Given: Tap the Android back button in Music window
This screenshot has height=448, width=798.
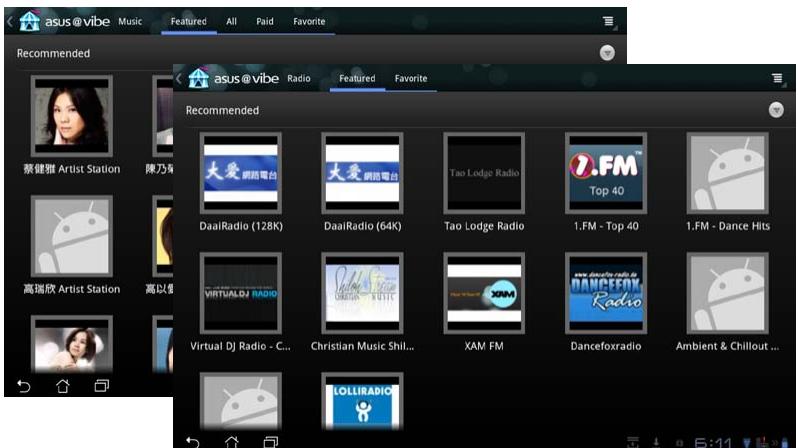Looking at the screenshot, I should click(24, 386).
